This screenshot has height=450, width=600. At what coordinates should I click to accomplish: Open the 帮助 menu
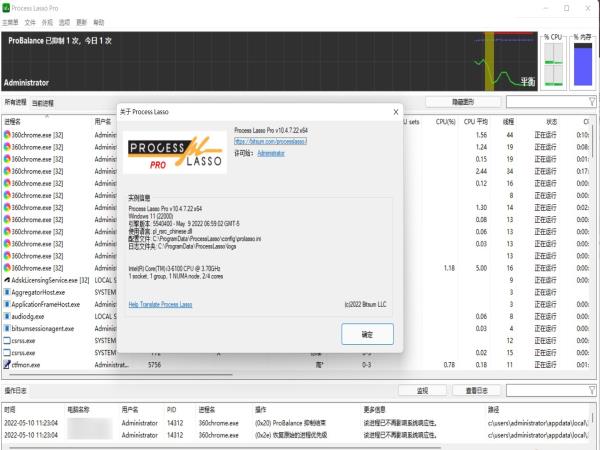[x=99, y=22]
